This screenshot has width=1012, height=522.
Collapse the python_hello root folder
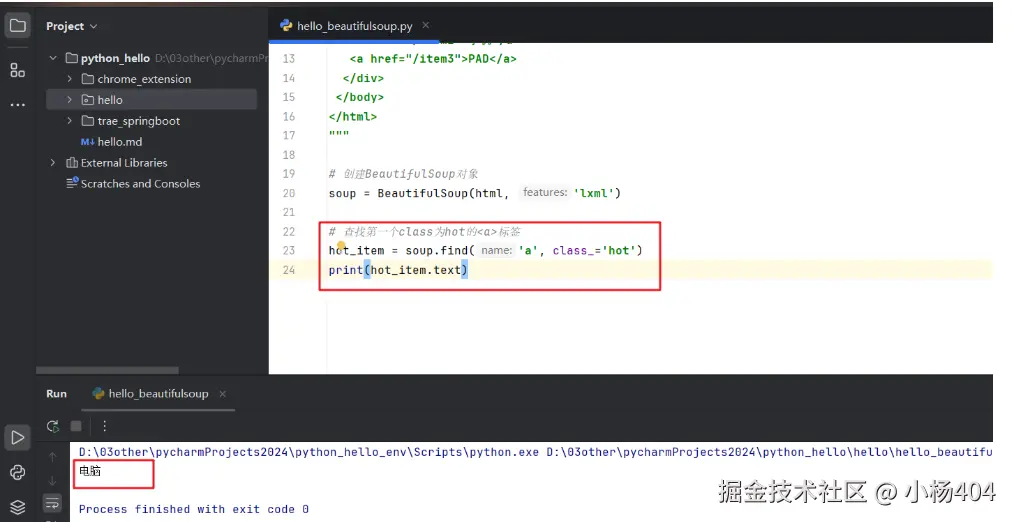click(53, 58)
